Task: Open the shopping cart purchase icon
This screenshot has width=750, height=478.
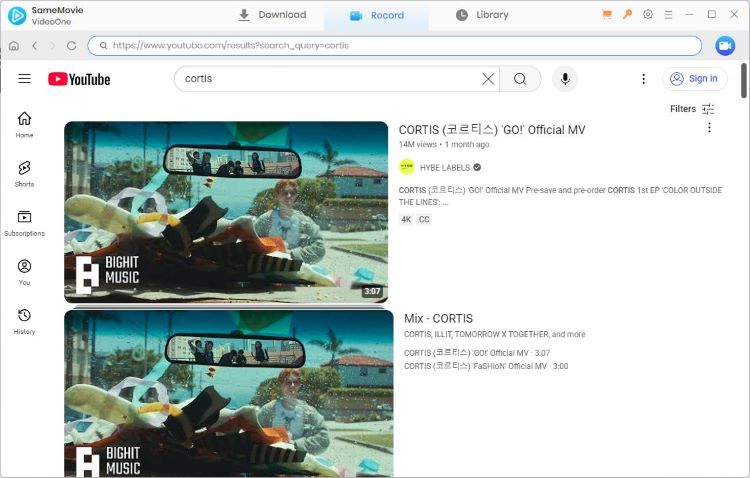Action: pyautogui.click(x=607, y=14)
